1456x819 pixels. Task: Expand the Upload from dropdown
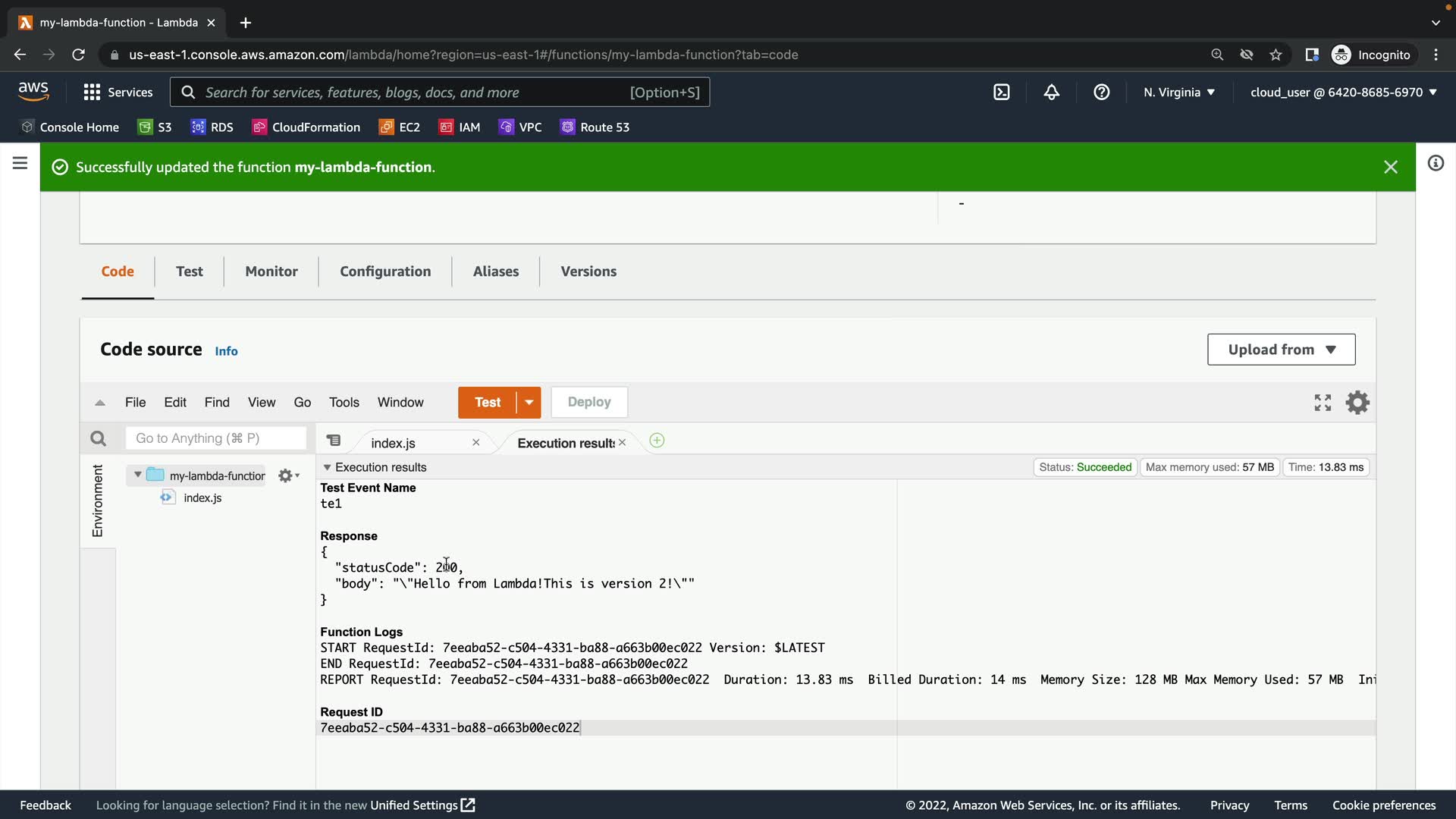click(x=1281, y=350)
